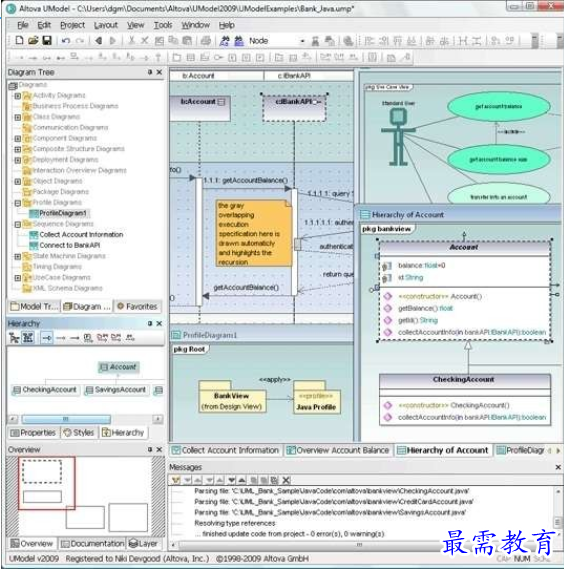The image size is (564, 574).
Task: Expand Activity Diagrams tree node
Action: click(17, 96)
